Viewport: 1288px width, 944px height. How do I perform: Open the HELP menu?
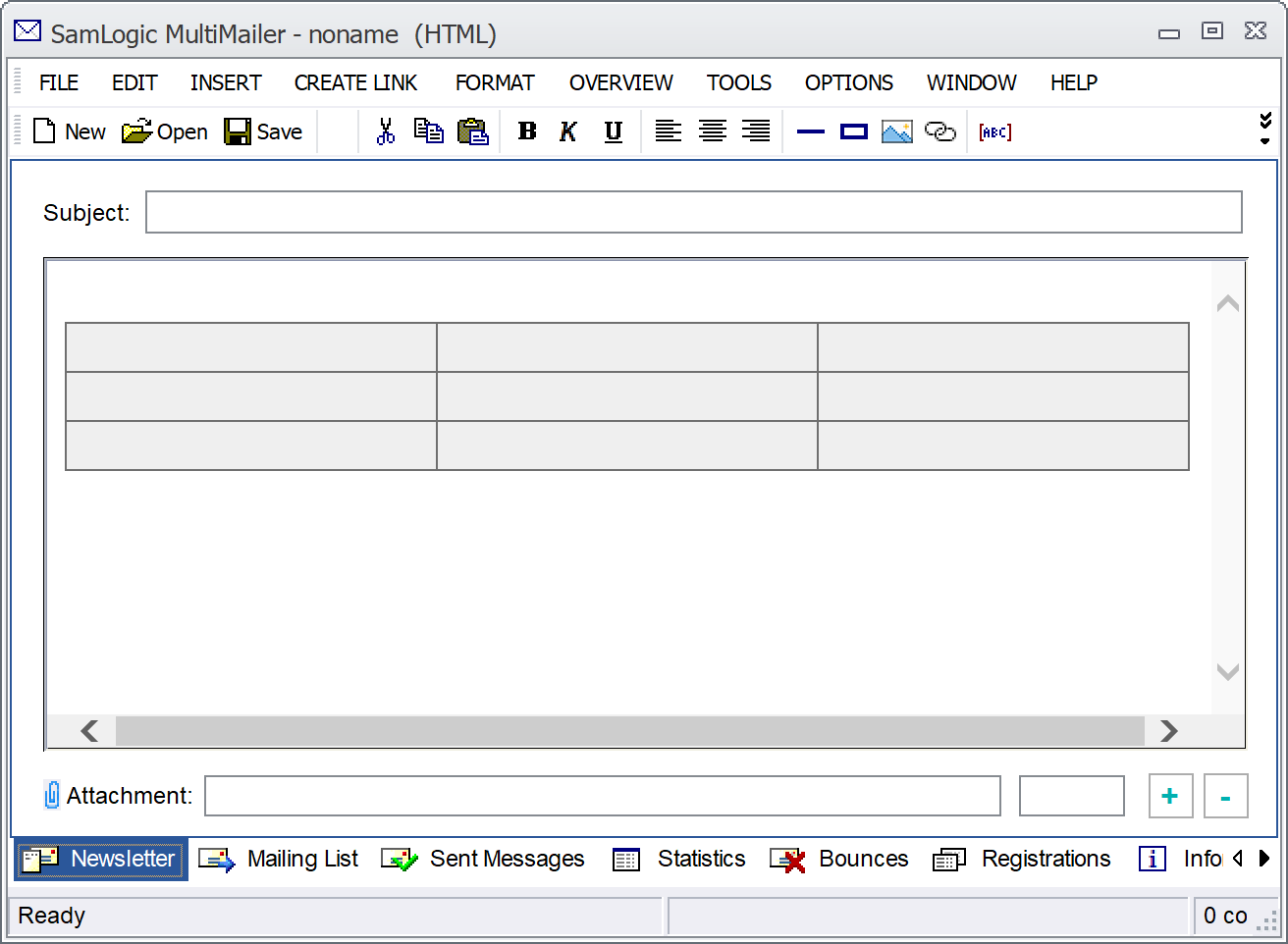click(x=1074, y=82)
